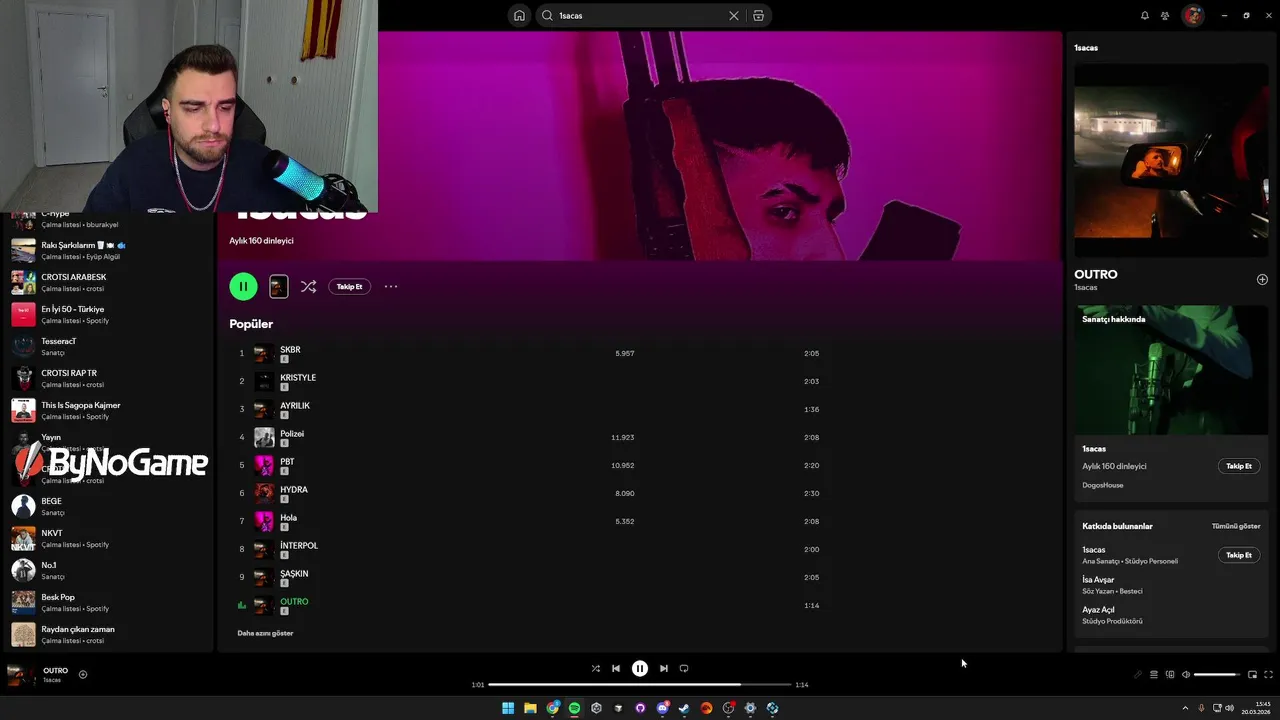
Task: Open the En İyi 50 - Türkiye playlist
Action: (108, 314)
